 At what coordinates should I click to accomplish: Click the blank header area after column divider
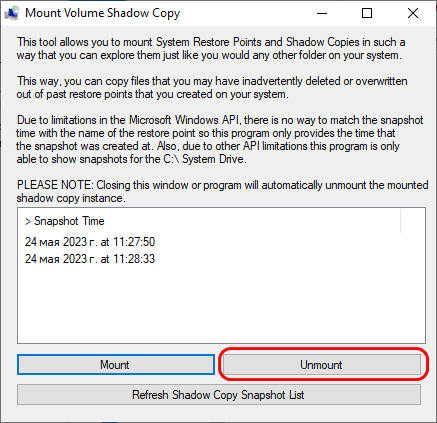pos(413,221)
